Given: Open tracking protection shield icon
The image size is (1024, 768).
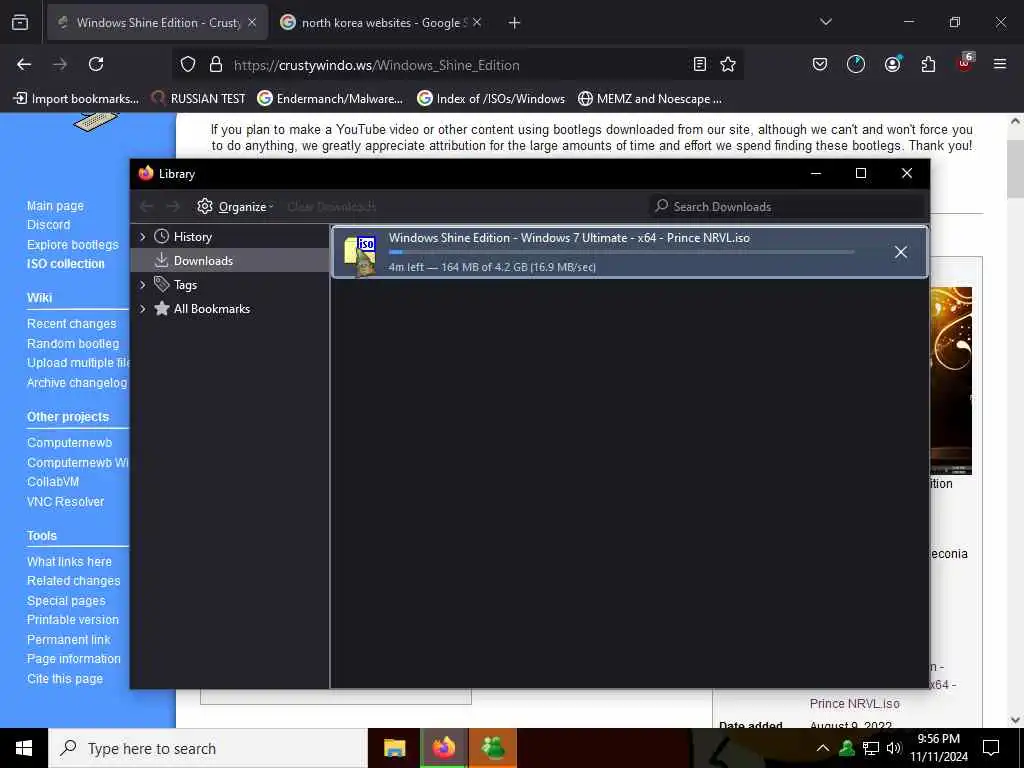Looking at the screenshot, I should click(x=188, y=65).
